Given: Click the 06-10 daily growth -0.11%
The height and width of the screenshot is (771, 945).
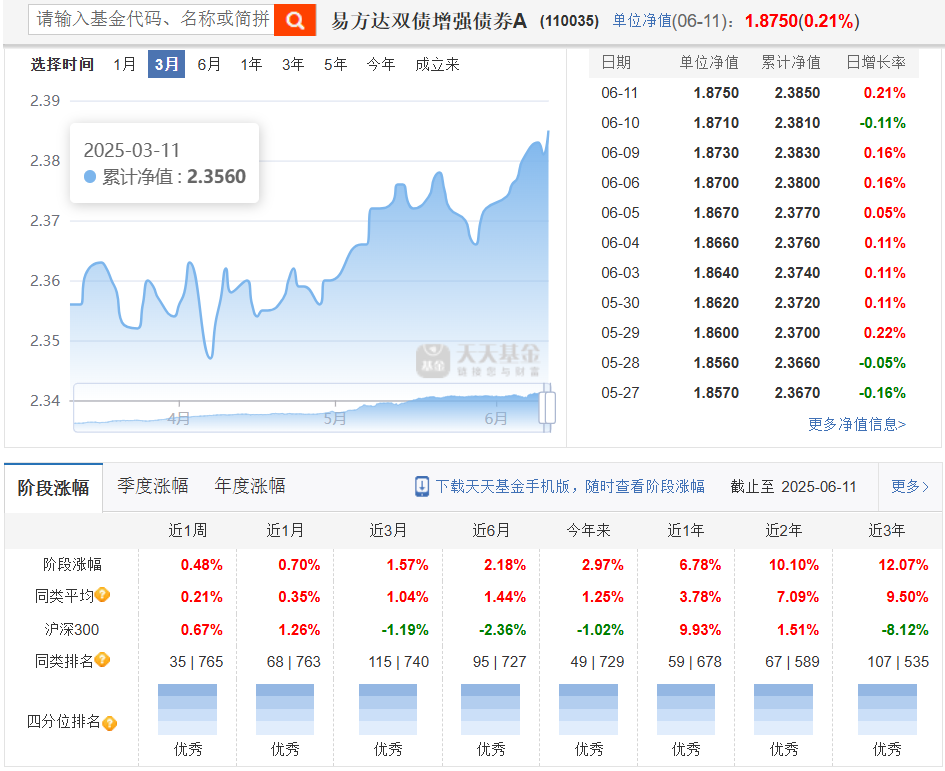Looking at the screenshot, I should [x=882, y=123].
